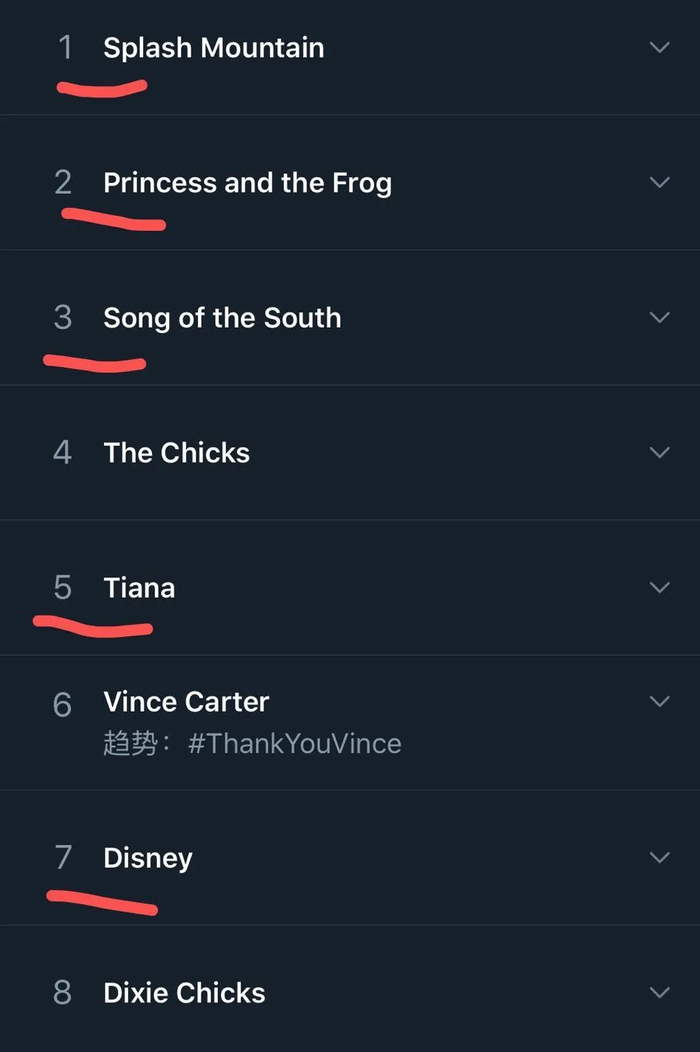Tap rank number 8 beside Dixie Chicks

[62, 993]
